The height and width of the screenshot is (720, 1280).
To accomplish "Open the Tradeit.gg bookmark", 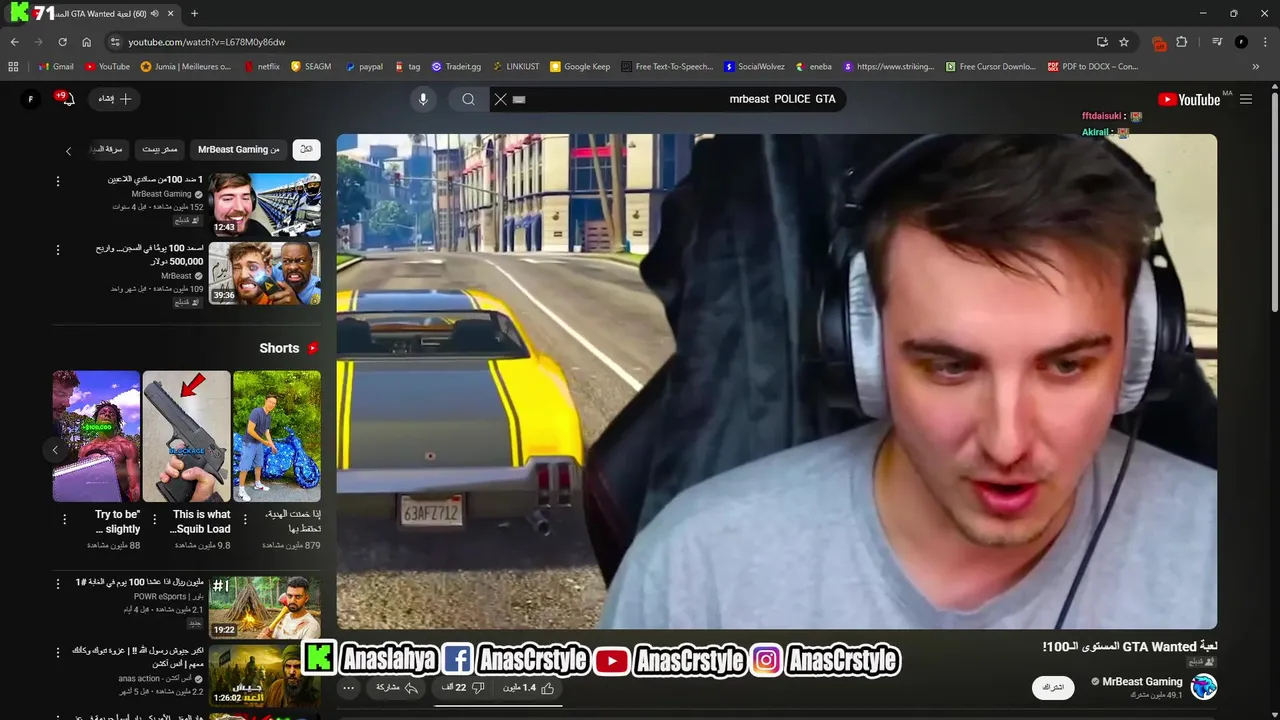I will pyautogui.click(x=457, y=67).
